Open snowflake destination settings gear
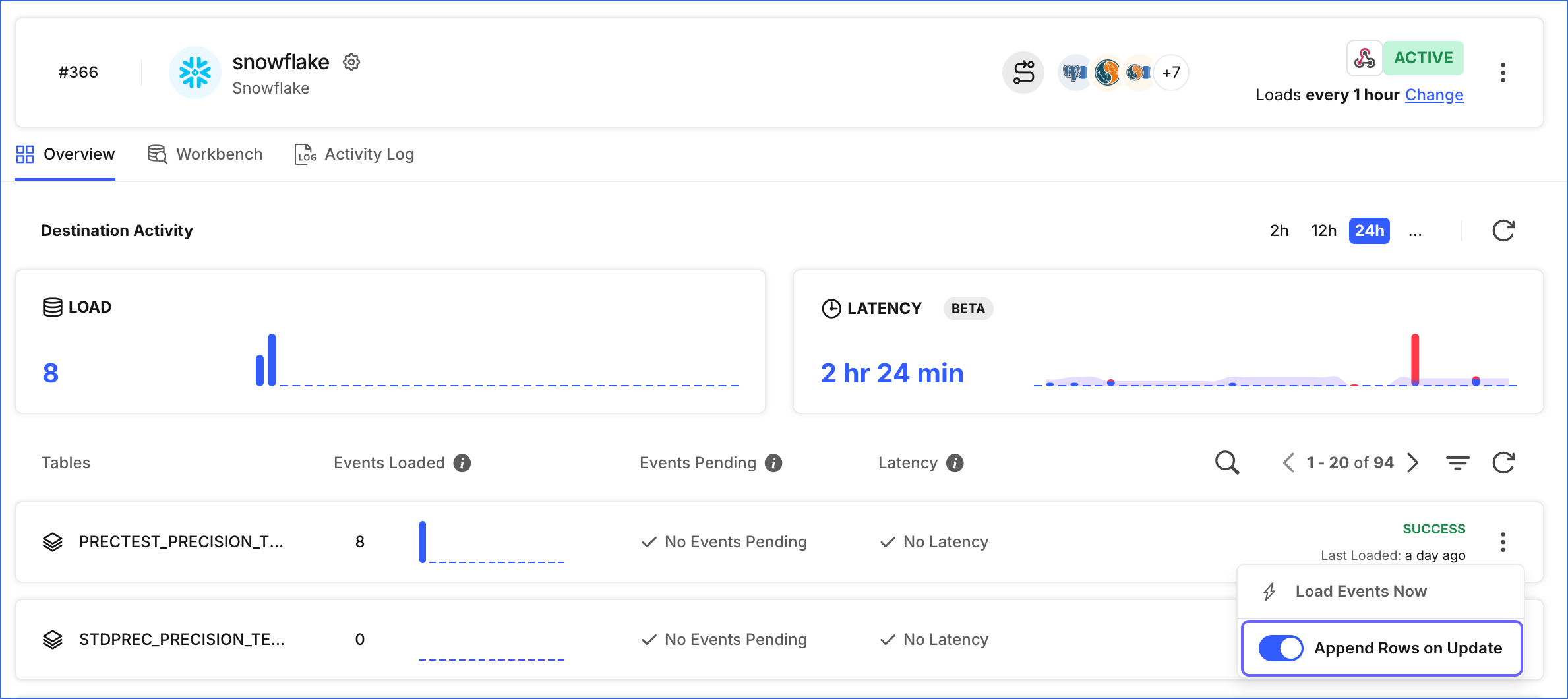This screenshot has height=699, width=1568. click(351, 62)
